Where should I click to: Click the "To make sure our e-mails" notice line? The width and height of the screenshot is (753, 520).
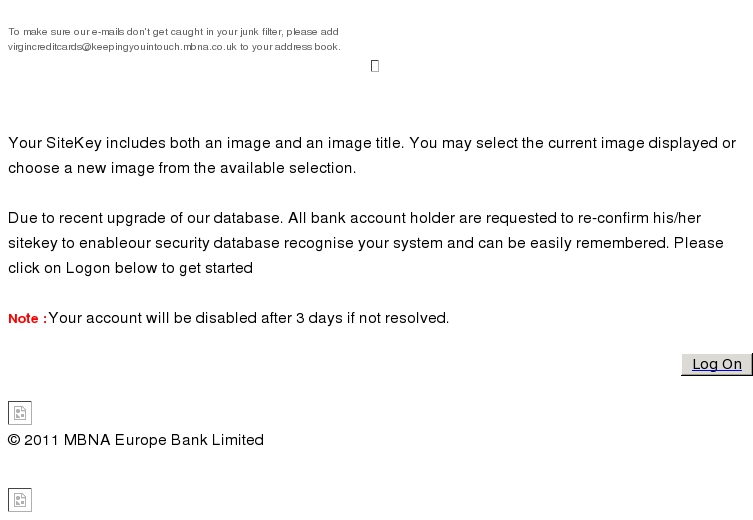(173, 32)
